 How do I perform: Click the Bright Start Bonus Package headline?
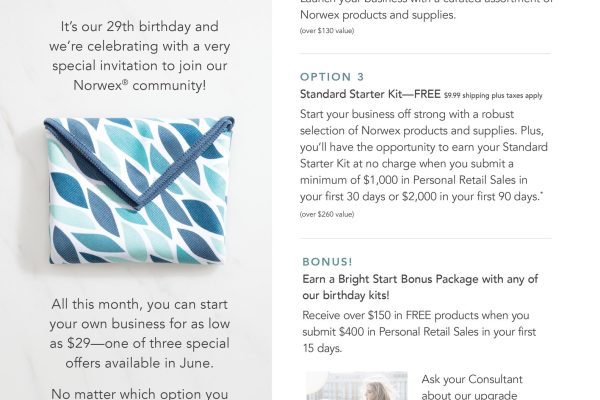click(420, 287)
